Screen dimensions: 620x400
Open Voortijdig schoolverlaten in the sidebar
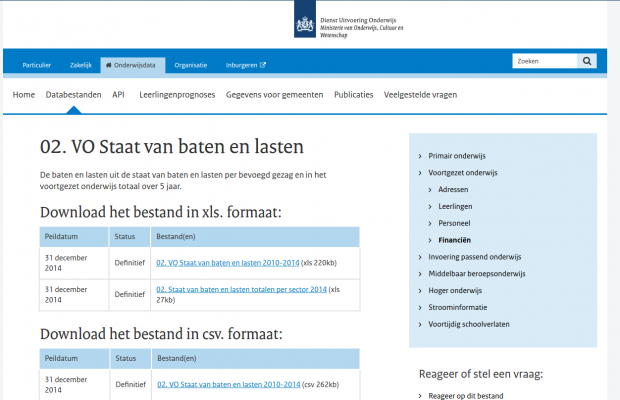[469, 324]
